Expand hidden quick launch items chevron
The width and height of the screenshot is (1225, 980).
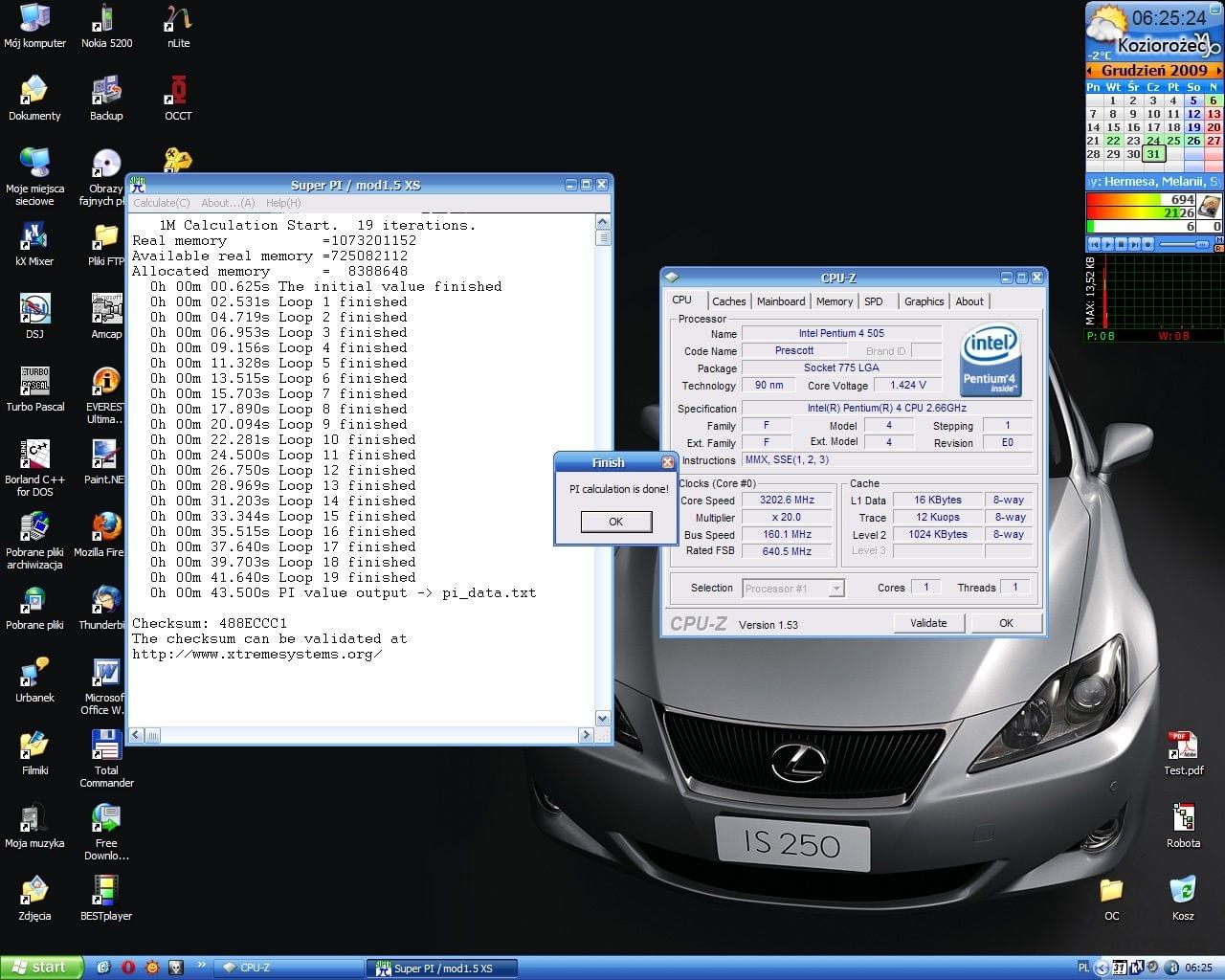tap(202, 965)
